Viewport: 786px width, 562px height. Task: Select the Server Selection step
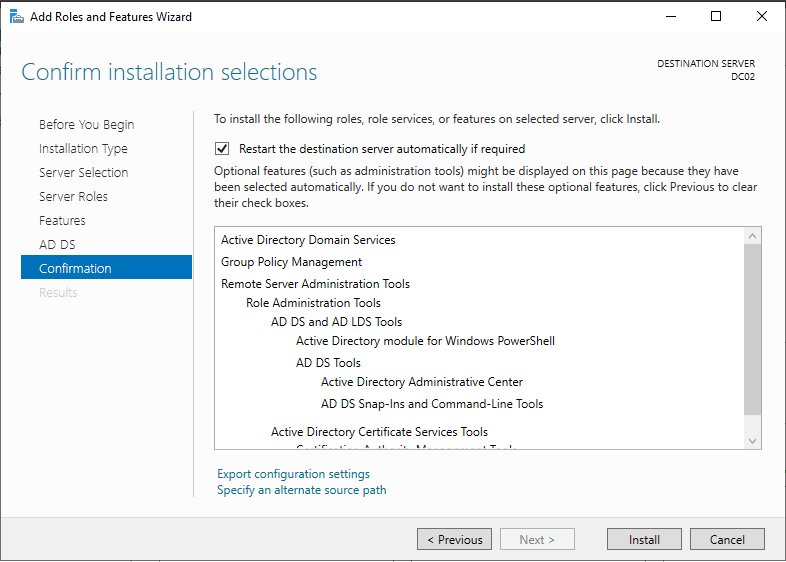84,172
